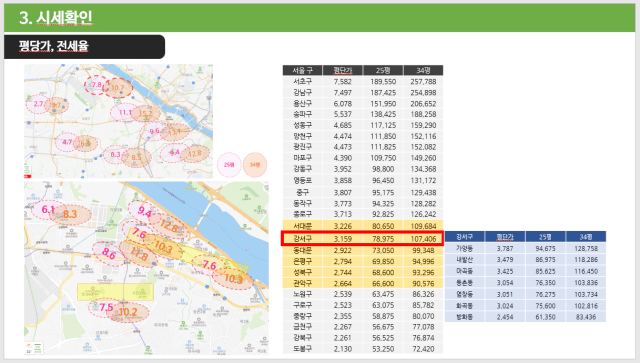Click the 15.2 orange bubble on upper map

click(x=146, y=114)
